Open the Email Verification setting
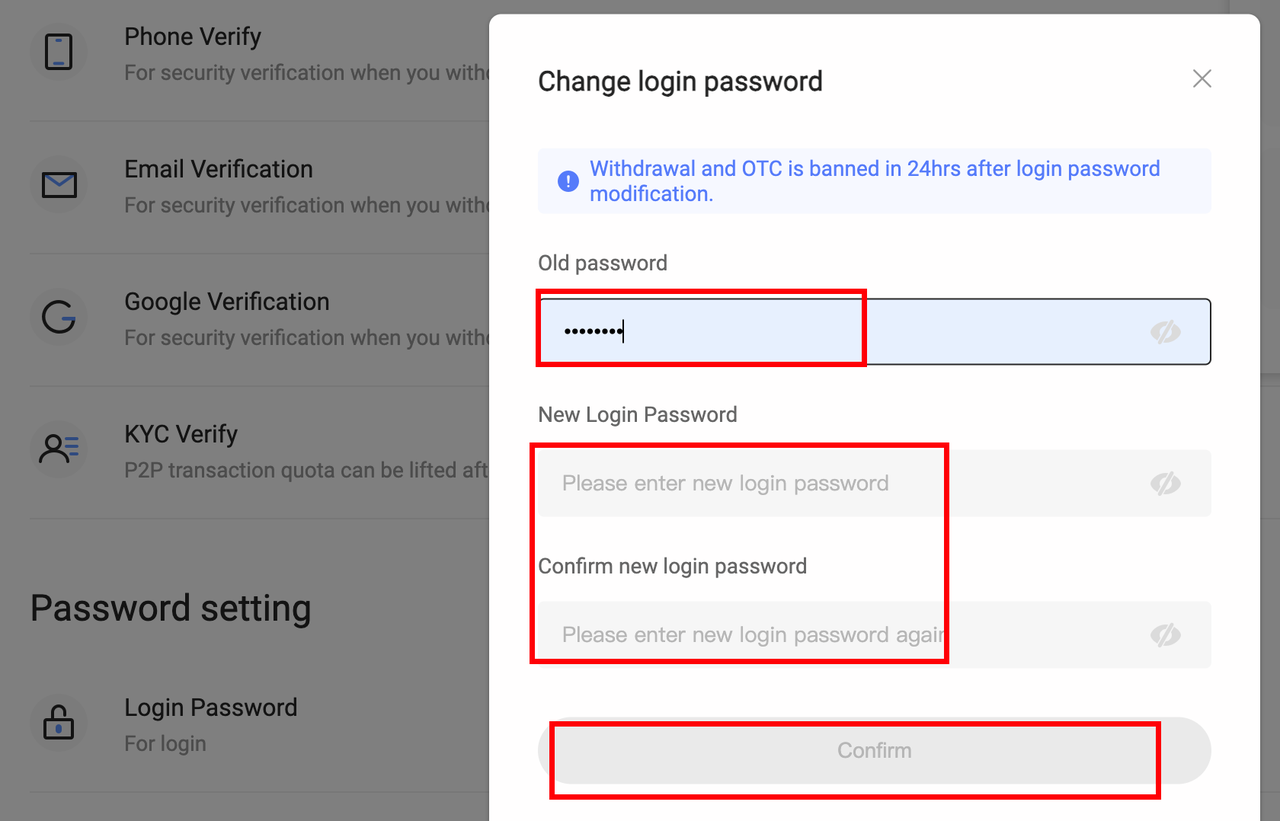The height and width of the screenshot is (821, 1280). click(218, 170)
